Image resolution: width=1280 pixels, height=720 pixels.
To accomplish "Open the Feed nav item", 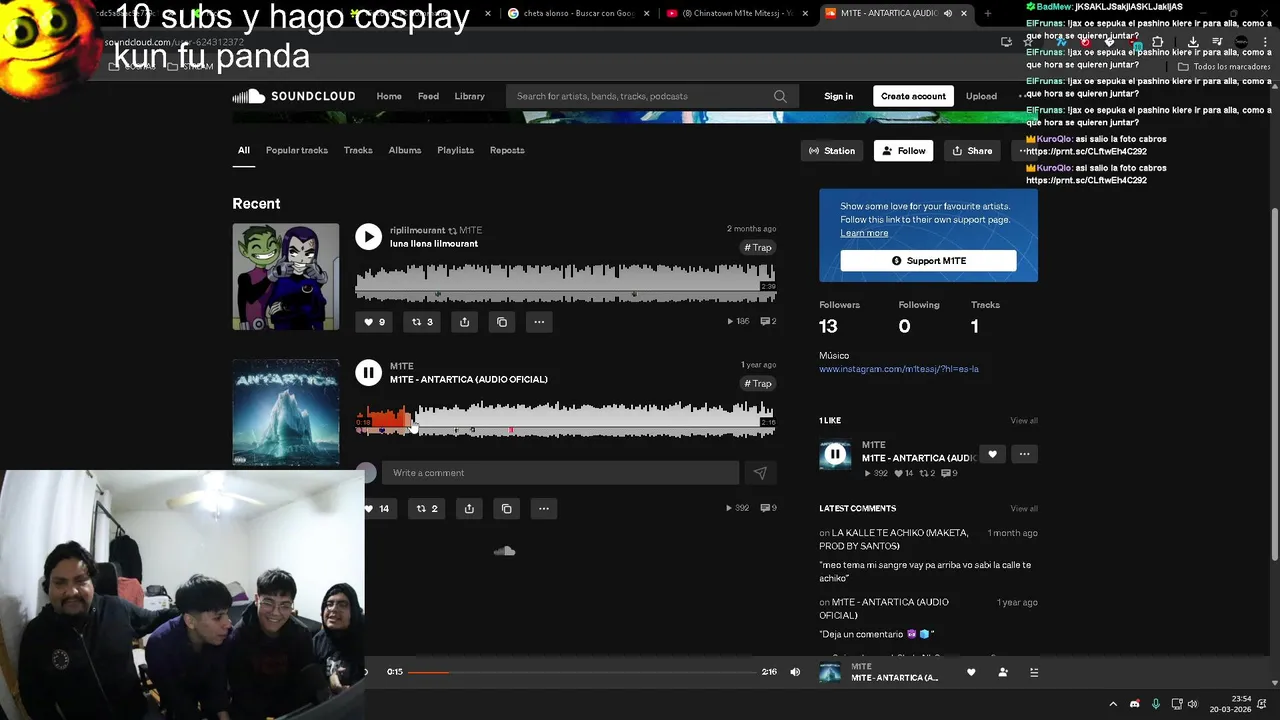I will point(428,96).
